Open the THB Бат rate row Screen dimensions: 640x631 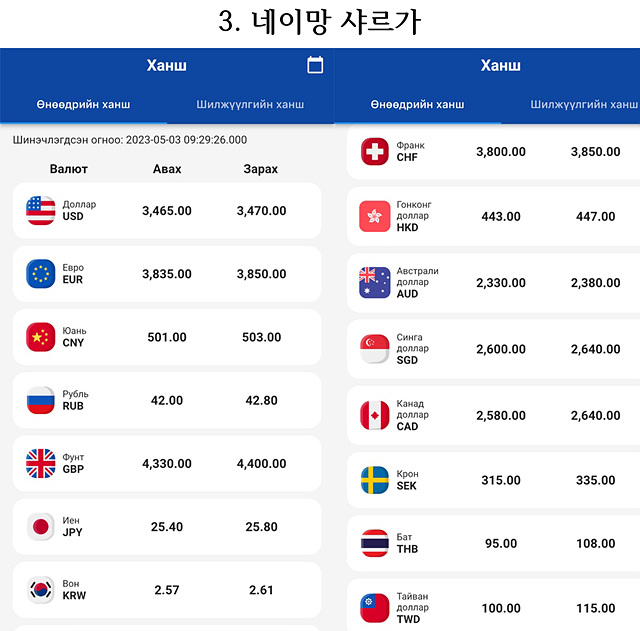pos(493,543)
